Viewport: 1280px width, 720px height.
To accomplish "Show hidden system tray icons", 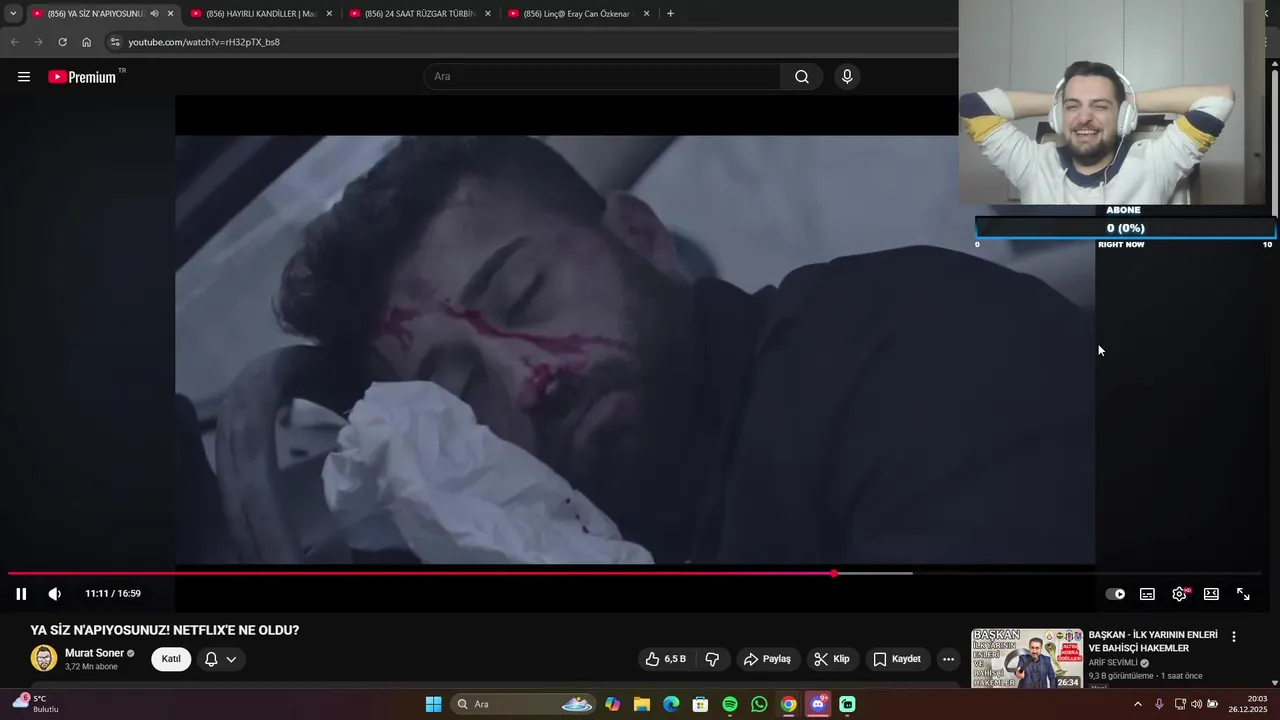I will coord(1137,704).
